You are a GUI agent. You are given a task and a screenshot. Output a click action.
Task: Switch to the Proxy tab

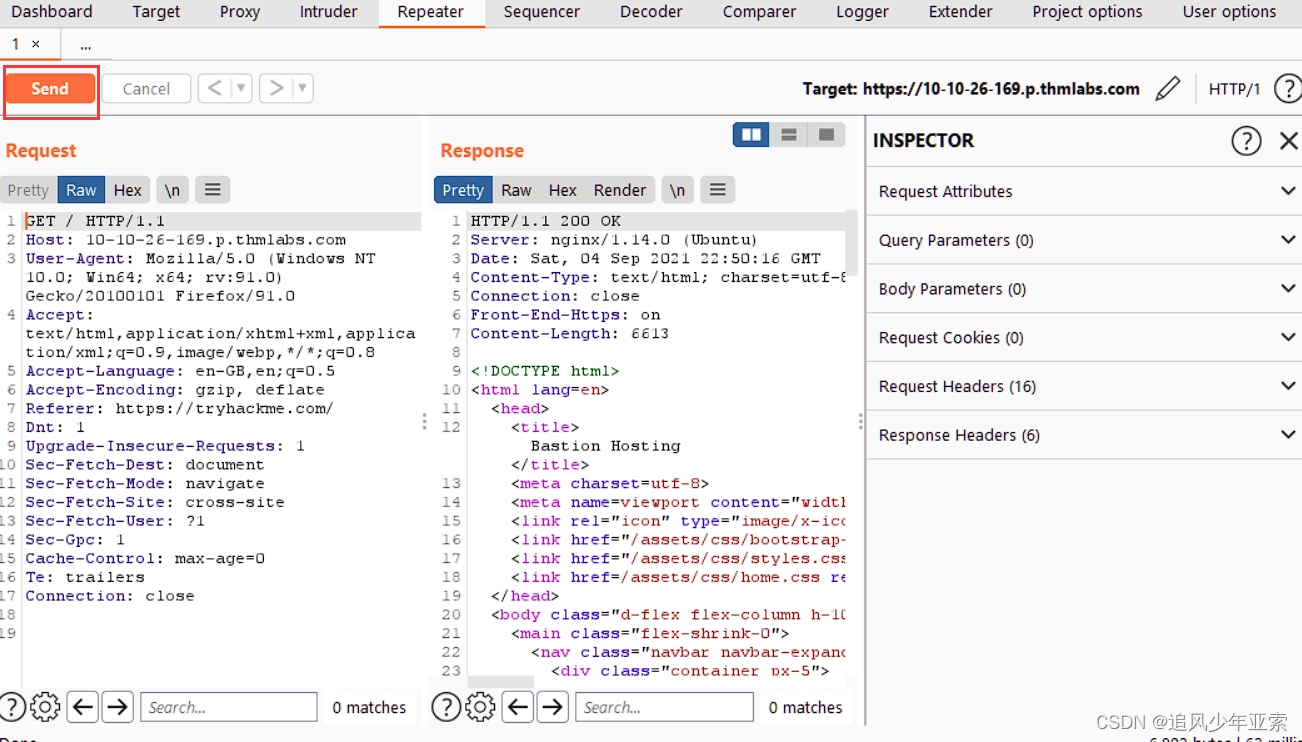click(x=239, y=12)
